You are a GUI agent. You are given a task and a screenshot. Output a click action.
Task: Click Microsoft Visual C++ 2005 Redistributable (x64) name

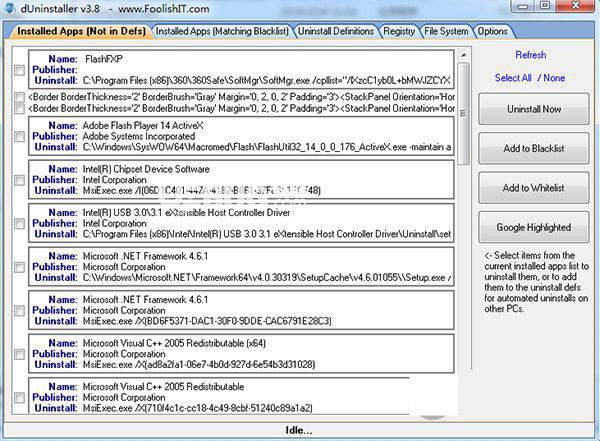click(174, 343)
